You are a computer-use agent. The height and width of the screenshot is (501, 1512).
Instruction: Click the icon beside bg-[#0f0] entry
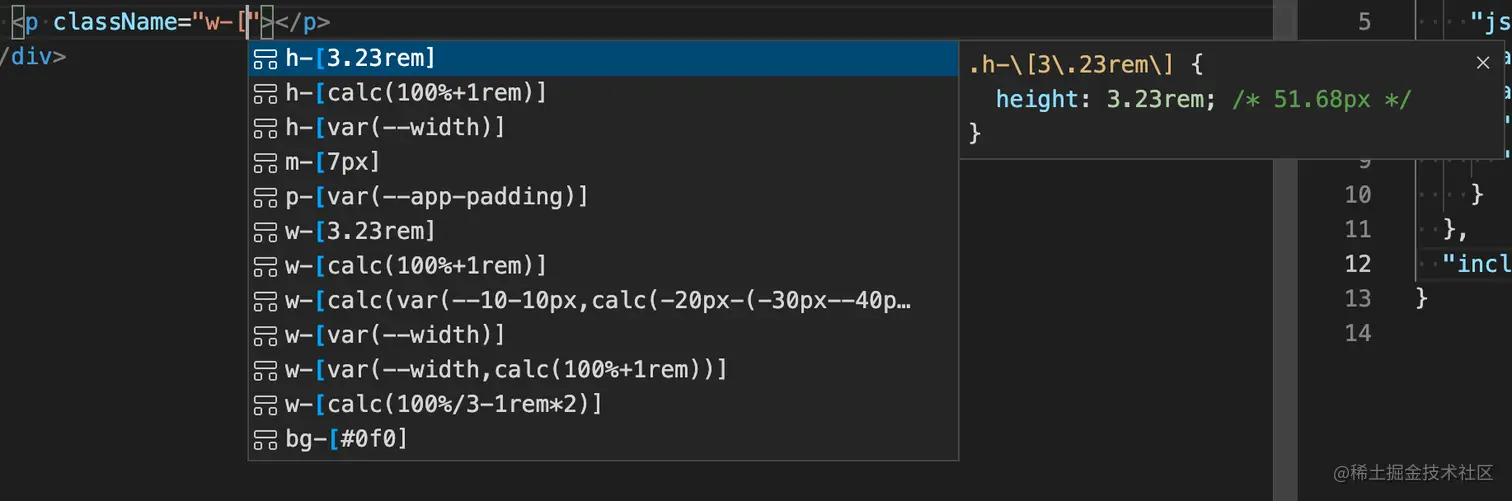click(265, 440)
